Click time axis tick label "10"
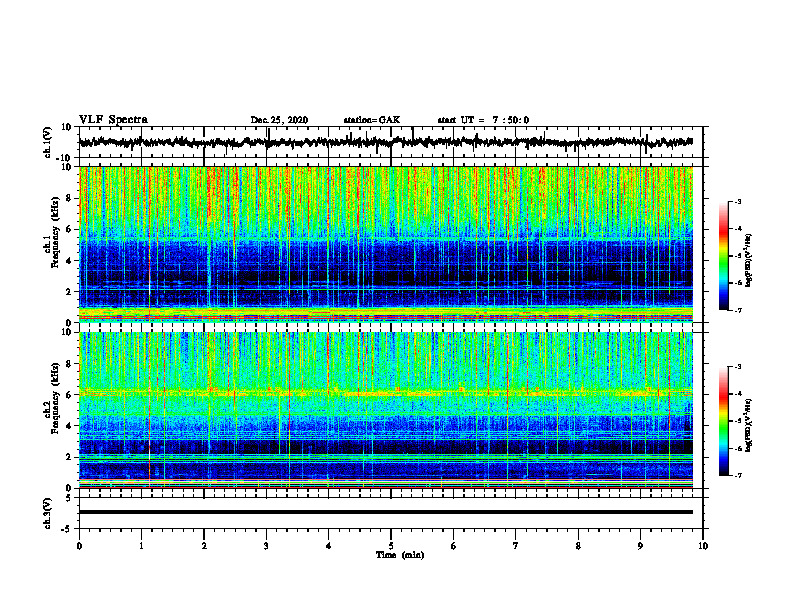Screen dimensions: 792x612 coord(703,546)
